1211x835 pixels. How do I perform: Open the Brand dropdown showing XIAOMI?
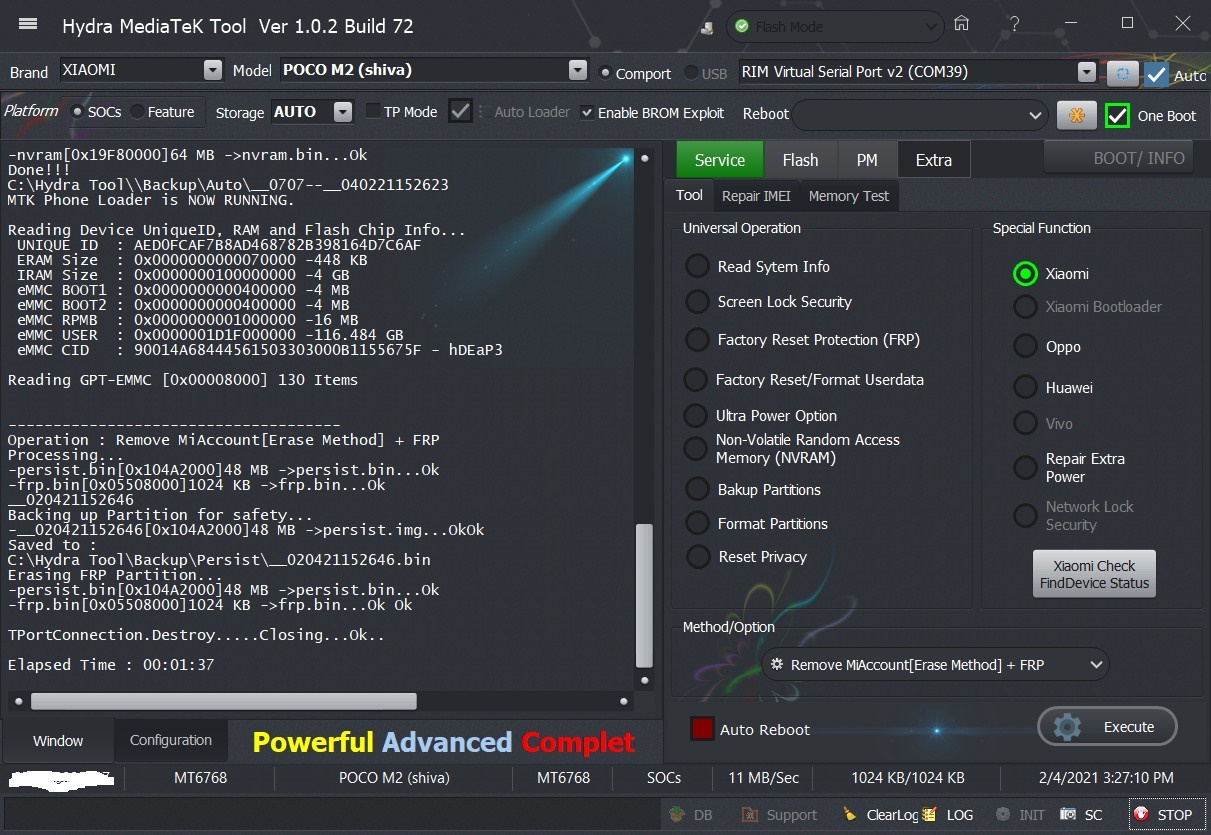coord(140,70)
